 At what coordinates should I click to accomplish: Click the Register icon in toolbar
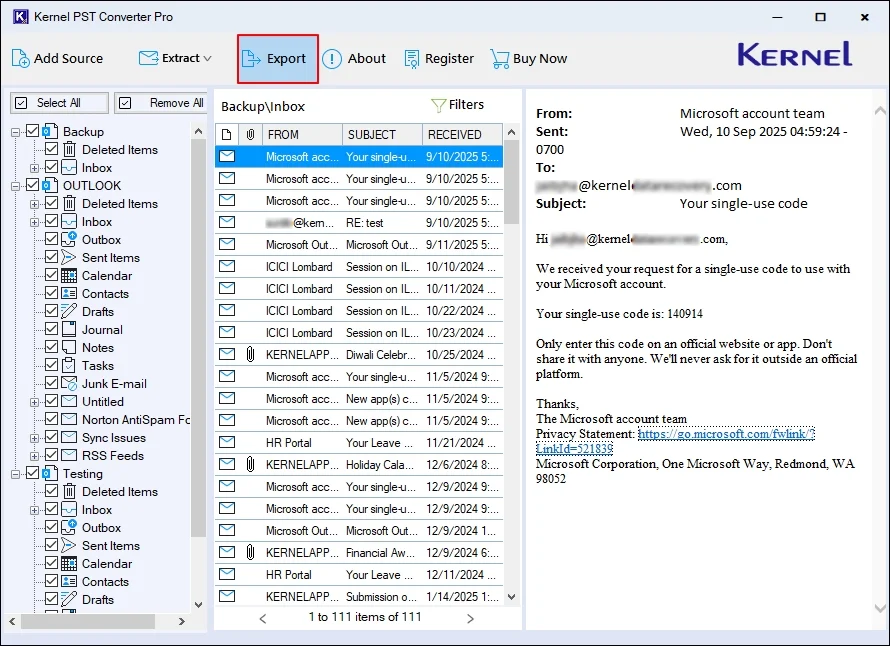tap(411, 59)
